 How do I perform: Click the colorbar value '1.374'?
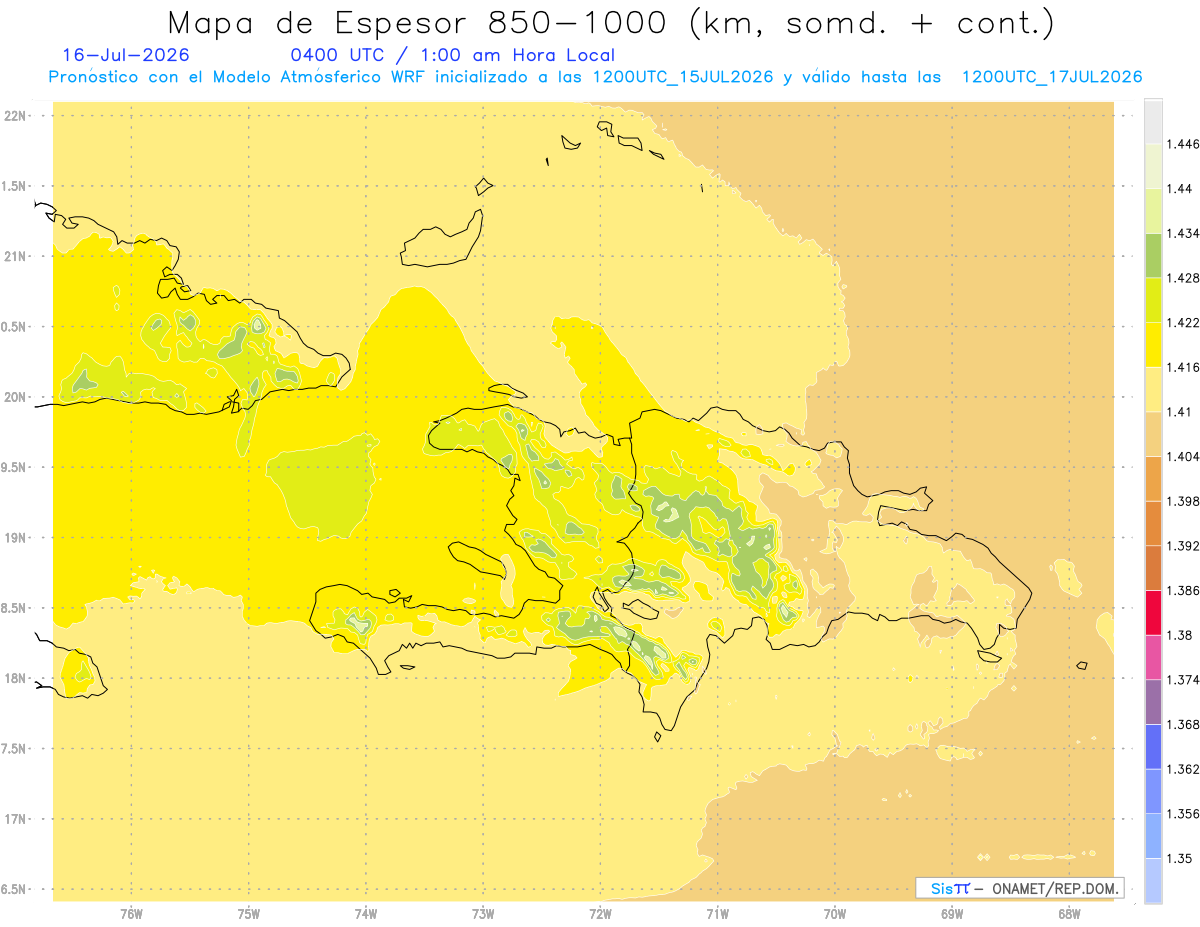pos(1183,680)
